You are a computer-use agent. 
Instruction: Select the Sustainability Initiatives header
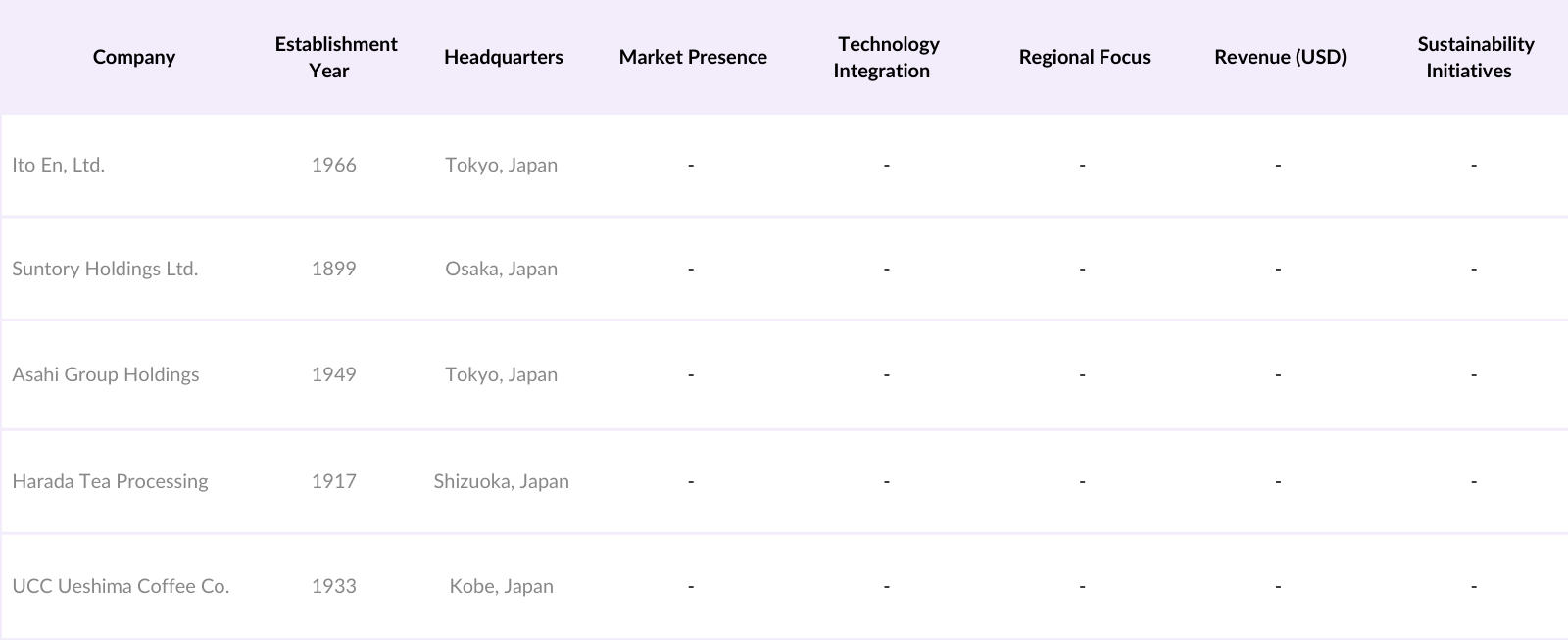(x=1474, y=57)
